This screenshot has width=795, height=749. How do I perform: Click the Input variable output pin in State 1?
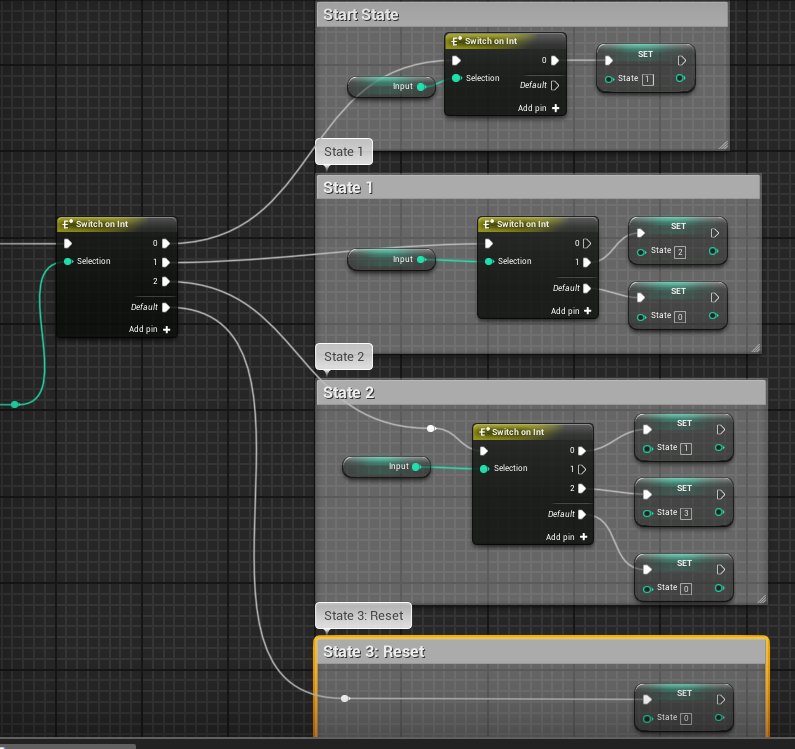tap(421, 260)
